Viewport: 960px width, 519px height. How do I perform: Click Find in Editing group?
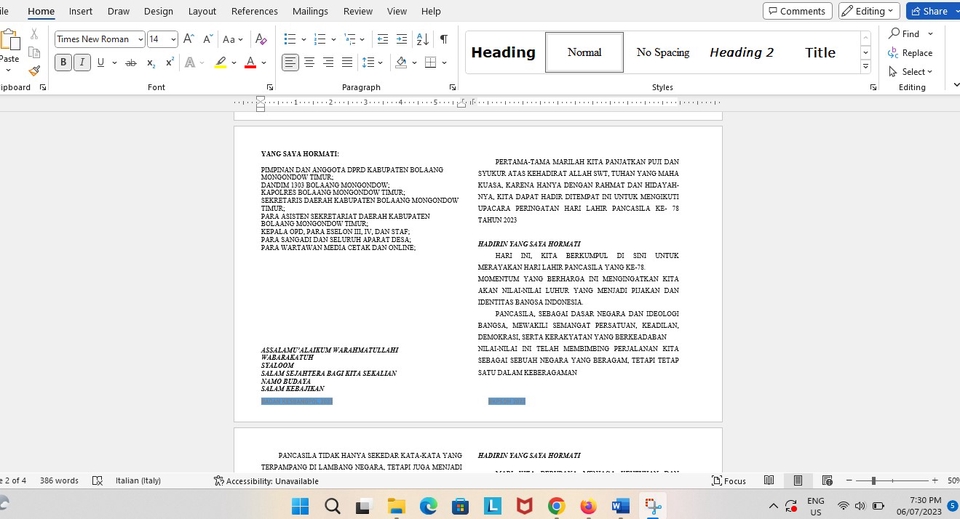point(906,34)
